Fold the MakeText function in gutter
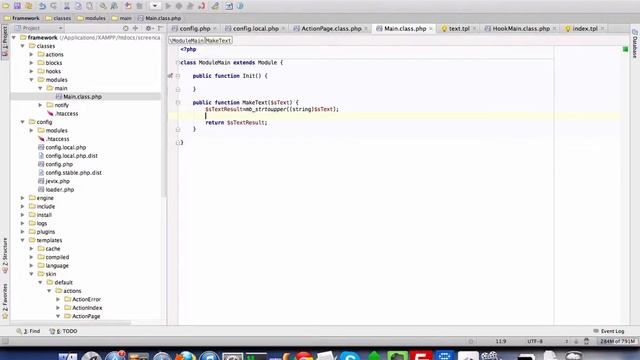 pos(178,102)
